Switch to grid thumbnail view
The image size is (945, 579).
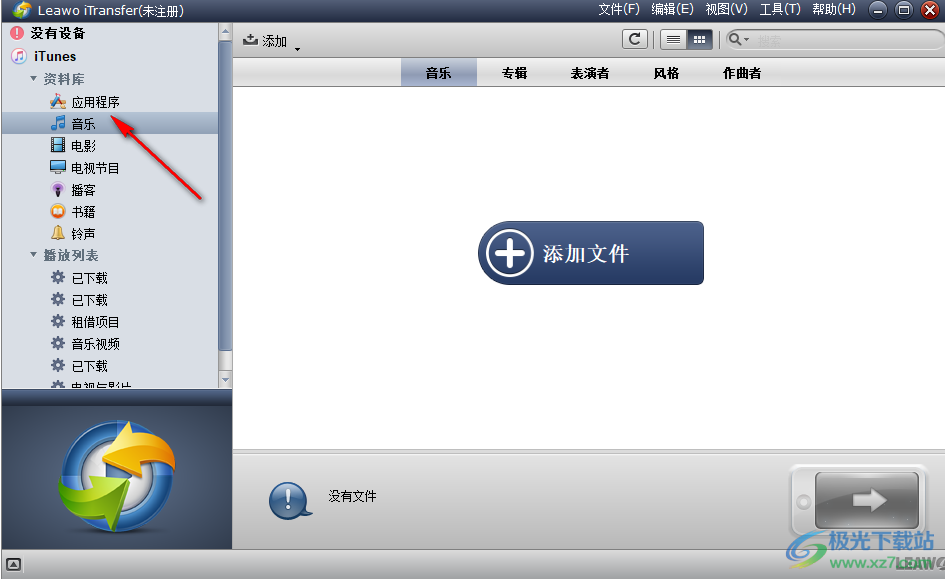coord(699,40)
